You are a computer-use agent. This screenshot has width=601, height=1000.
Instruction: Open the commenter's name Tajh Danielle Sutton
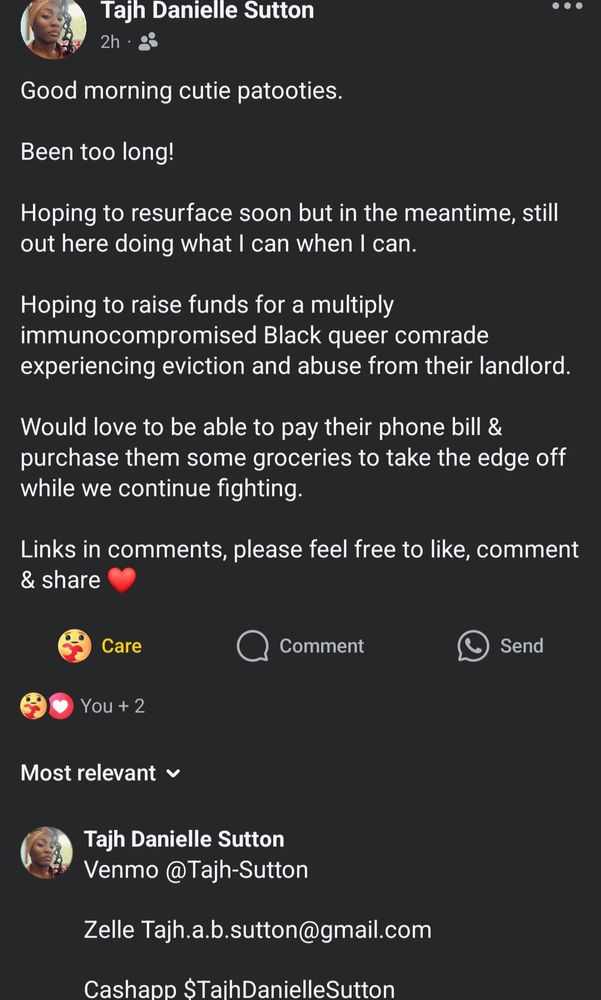[x=184, y=839]
